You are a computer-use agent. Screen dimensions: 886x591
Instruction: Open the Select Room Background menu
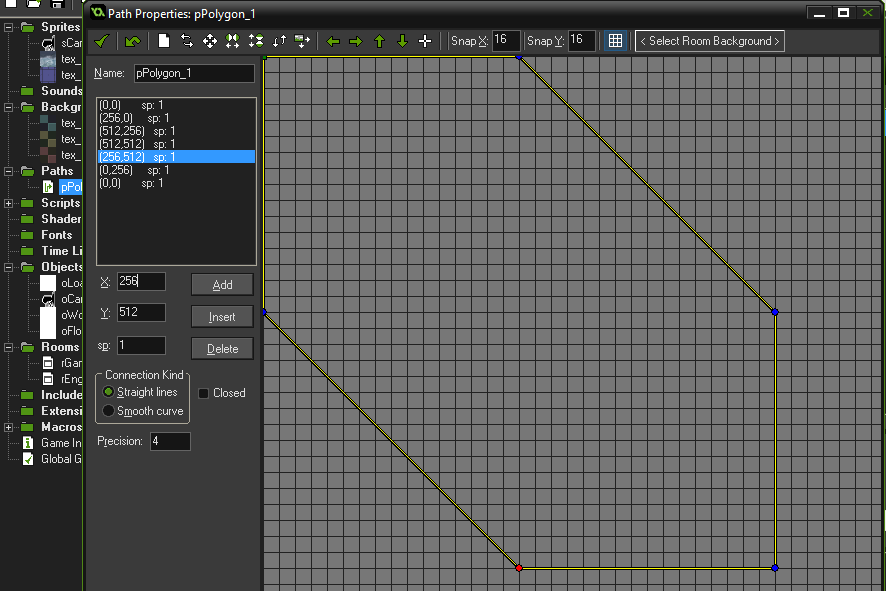pyautogui.click(x=709, y=41)
